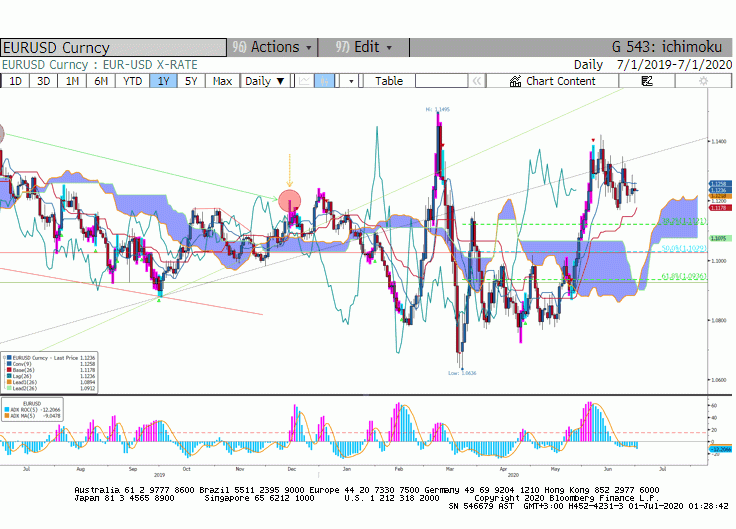
Task: Click the empty field next to Table
Action: (441, 81)
